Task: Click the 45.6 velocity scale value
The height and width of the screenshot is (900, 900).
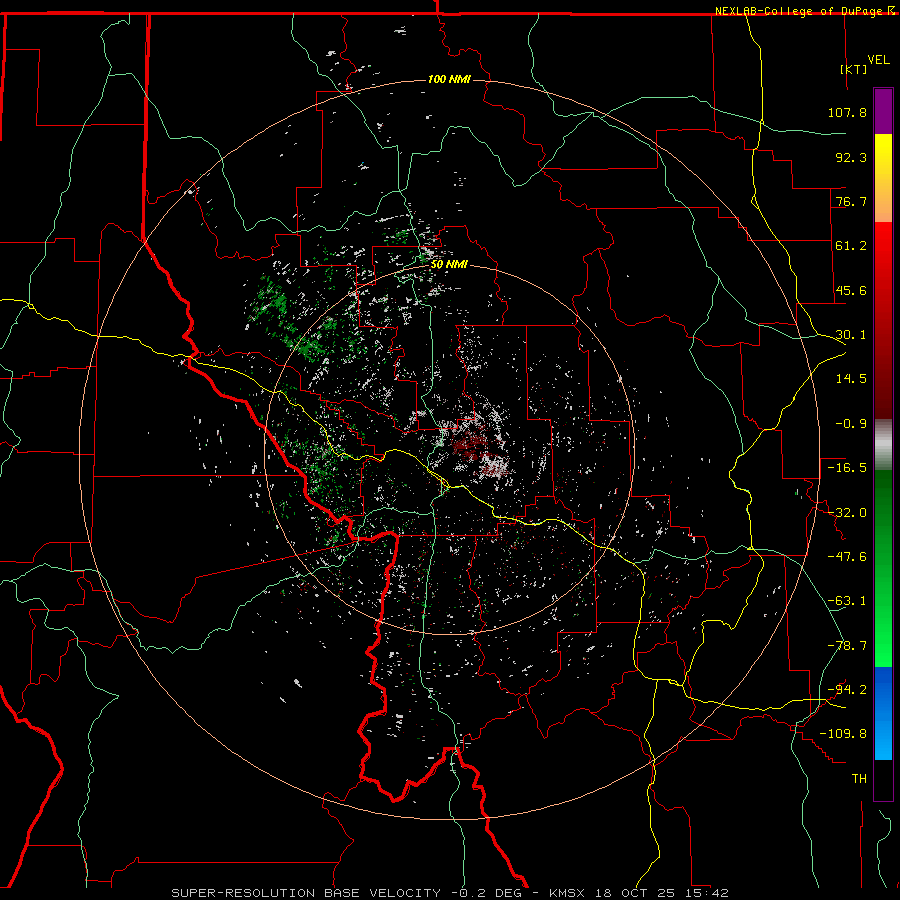Action: [x=851, y=290]
